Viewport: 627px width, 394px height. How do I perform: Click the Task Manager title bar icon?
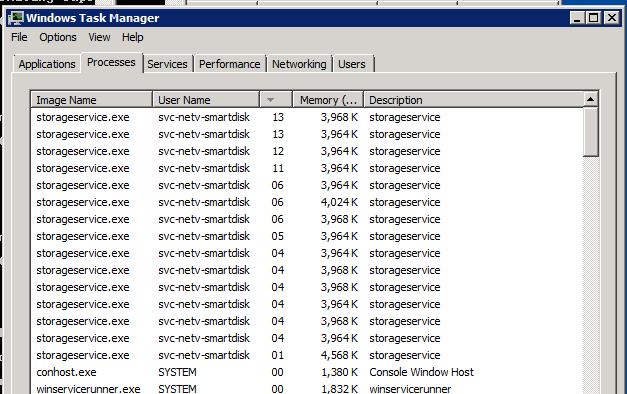pyautogui.click(x=16, y=18)
